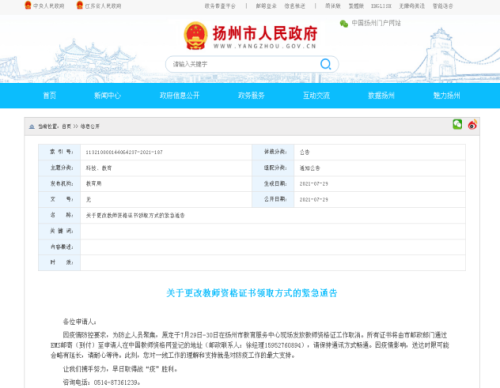Click the WeChat icon beside 中国扬州门户网站

pos(344,23)
